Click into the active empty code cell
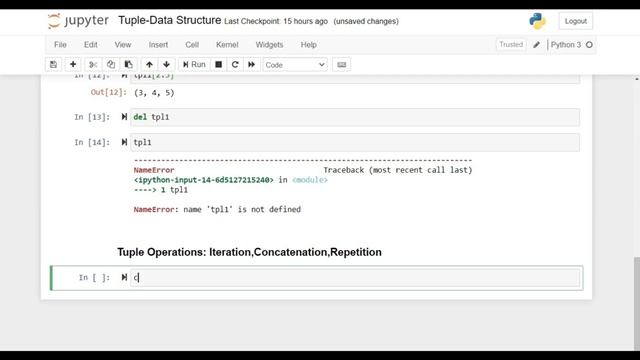640x360 pixels. click(355, 278)
